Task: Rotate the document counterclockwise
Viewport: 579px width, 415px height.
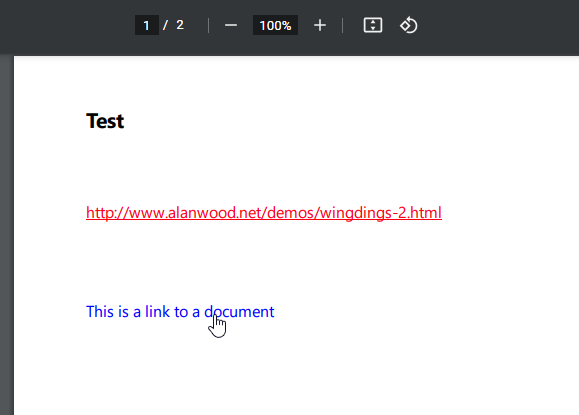Action: pos(408,25)
